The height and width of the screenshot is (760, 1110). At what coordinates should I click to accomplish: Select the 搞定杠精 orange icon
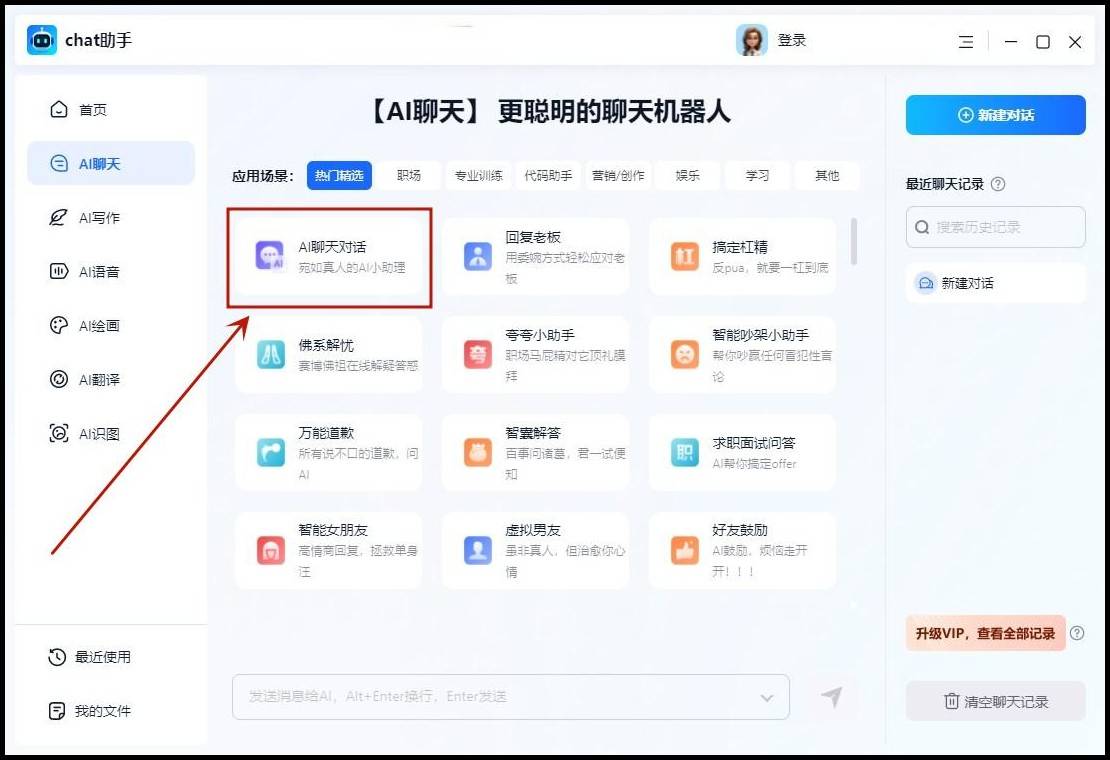pos(685,256)
